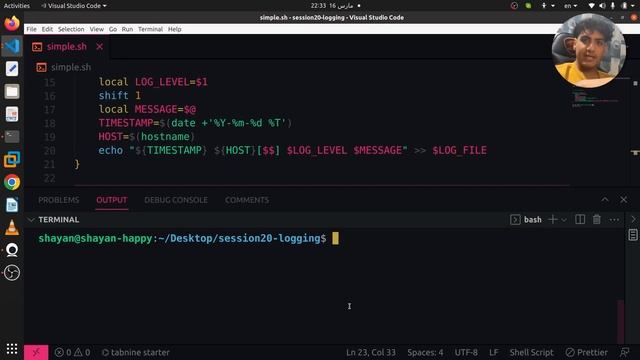640x360 pixels.
Task: Change Shell Script language mode
Action: [531, 352]
